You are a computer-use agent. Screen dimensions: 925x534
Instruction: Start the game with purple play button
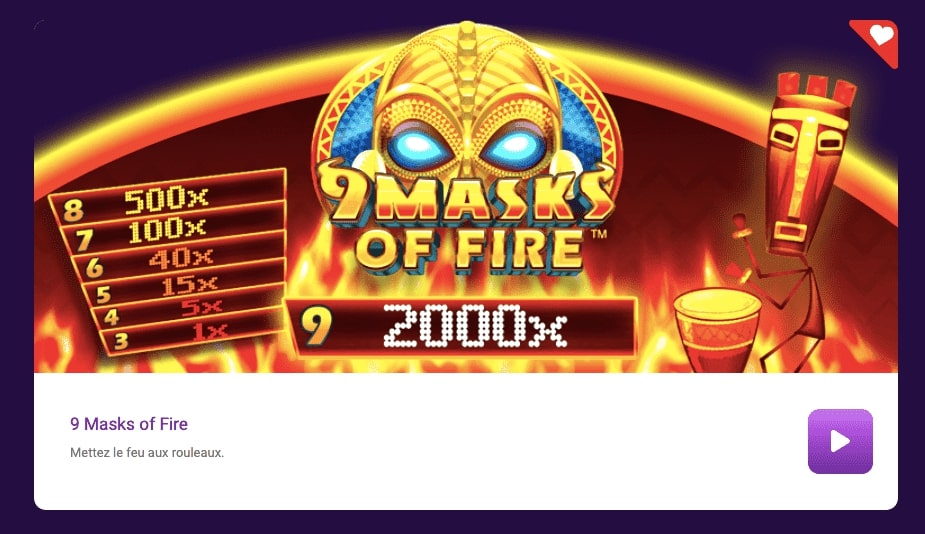(840, 441)
